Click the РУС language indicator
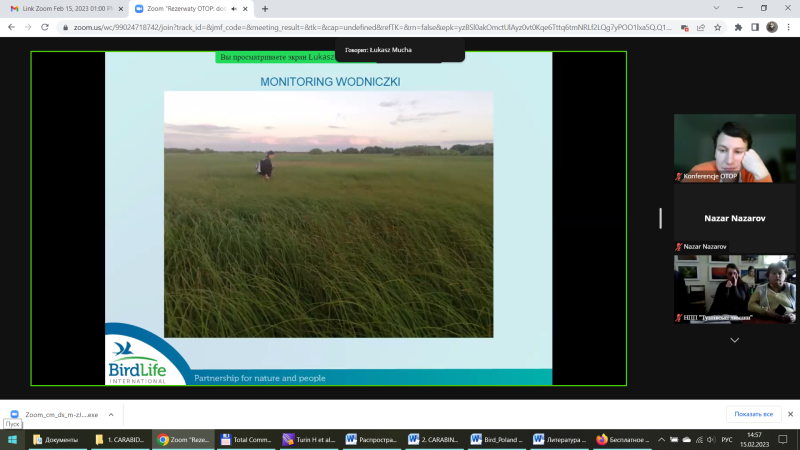The height and width of the screenshot is (450, 800). click(727, 439)
